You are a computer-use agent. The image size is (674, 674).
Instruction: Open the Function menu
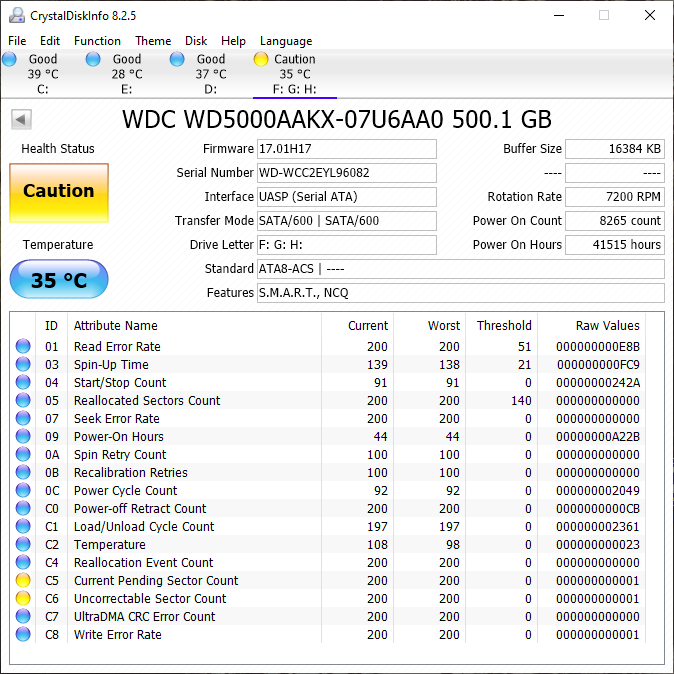point(97,41)
